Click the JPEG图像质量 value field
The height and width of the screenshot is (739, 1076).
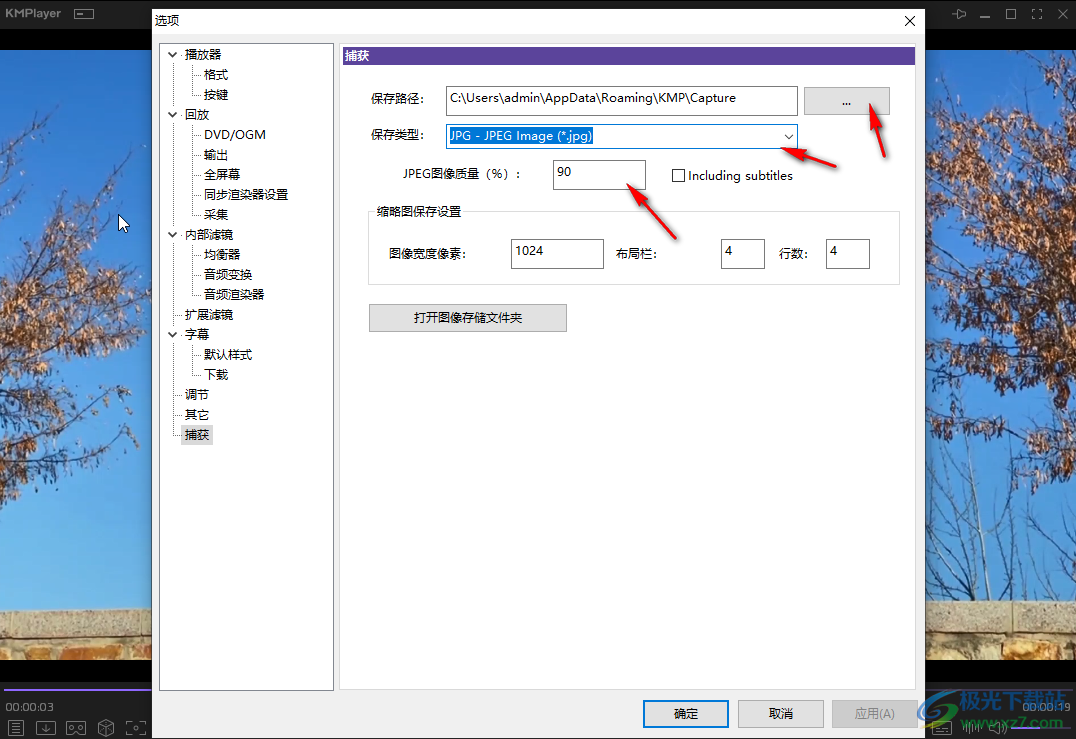click(599, 175)
